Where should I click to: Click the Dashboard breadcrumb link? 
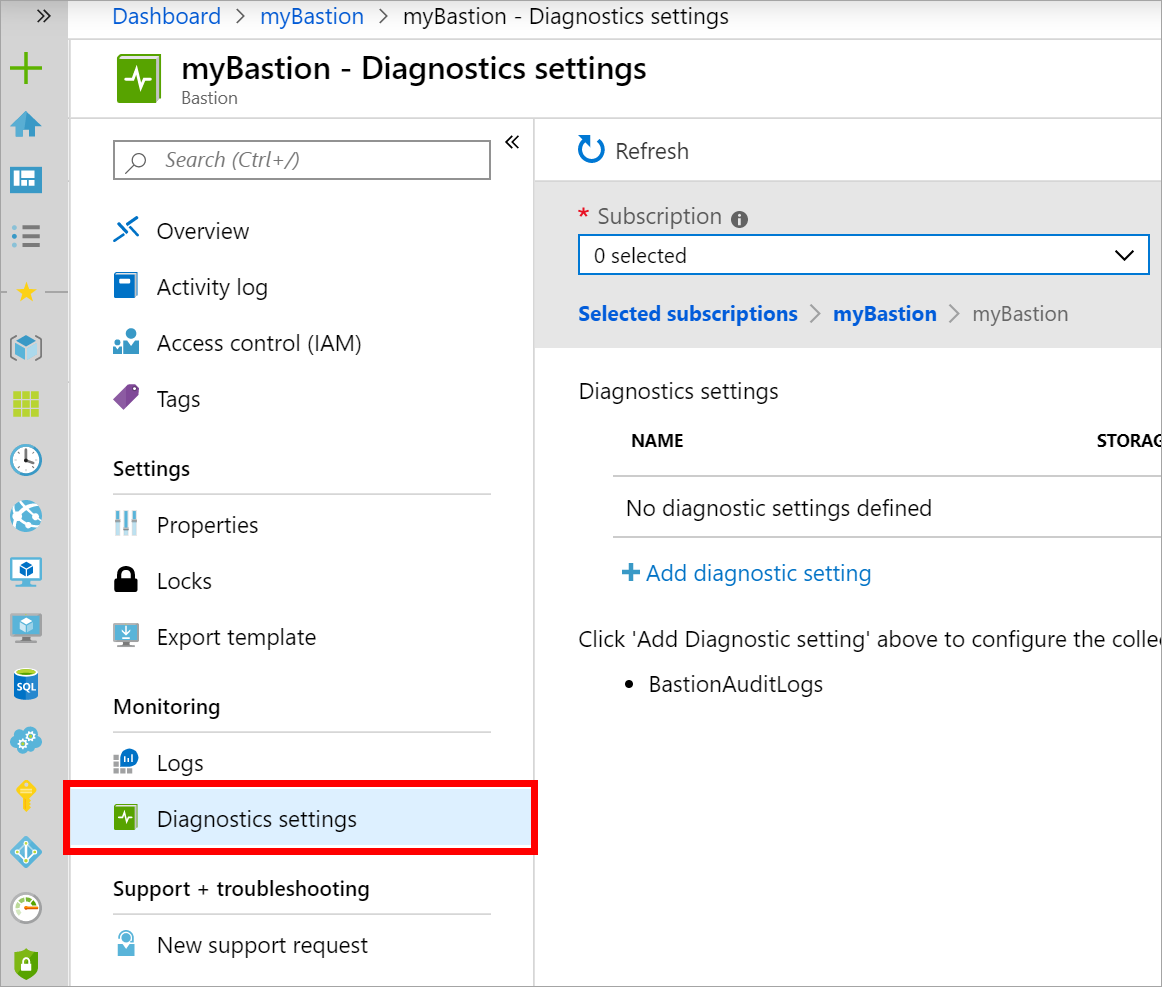(167, 17)
